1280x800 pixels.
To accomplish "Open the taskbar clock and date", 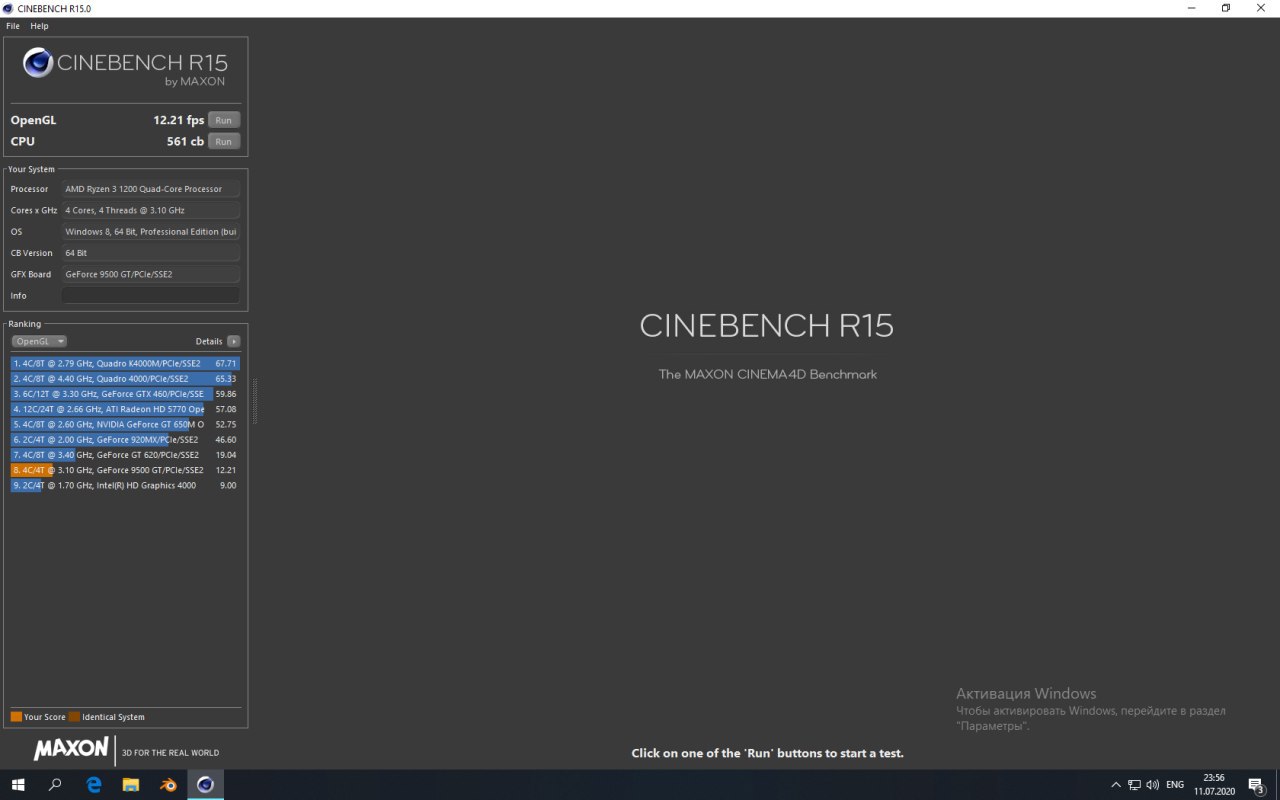I will (1214, 785).
